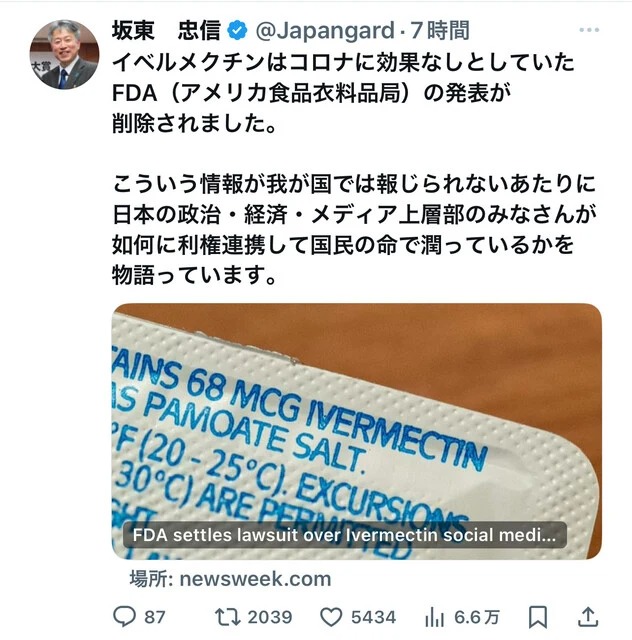Open the tweet text starting with イベルメクチン
632x640 pixels.
tap(354, 169)
